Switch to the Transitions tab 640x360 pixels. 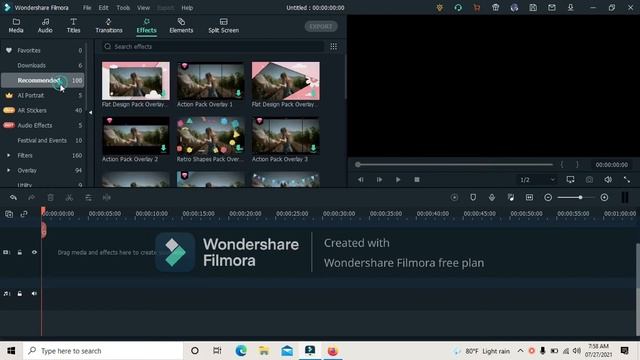109,26
